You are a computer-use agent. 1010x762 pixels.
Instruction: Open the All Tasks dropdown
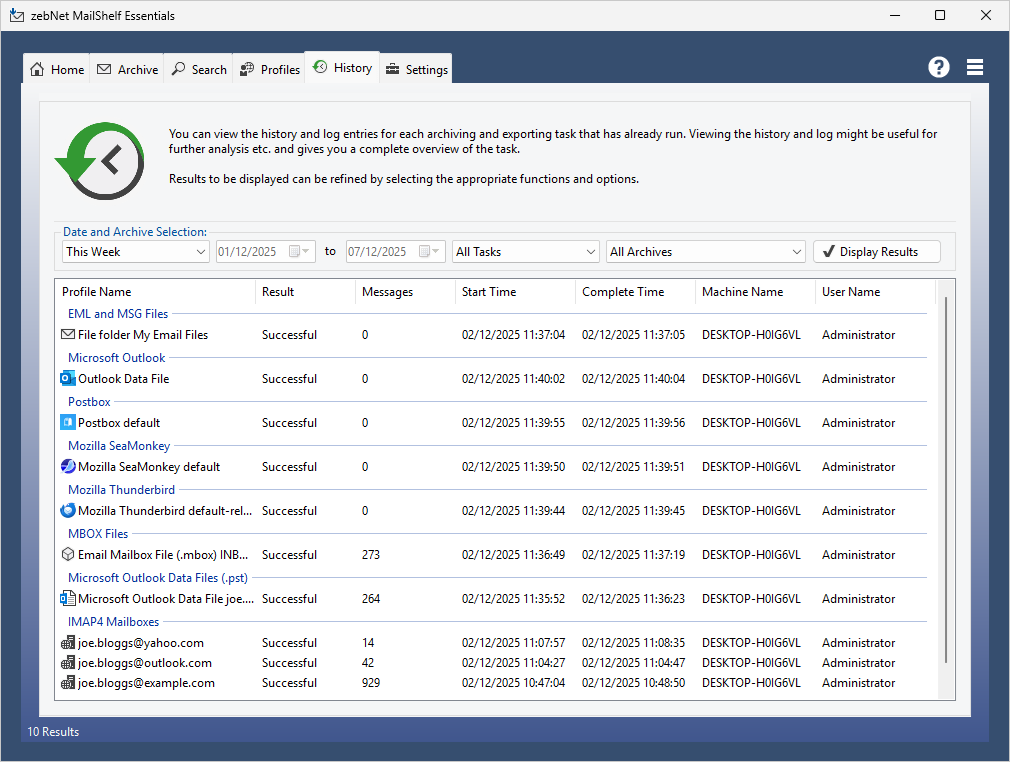(x=590, y=252)
